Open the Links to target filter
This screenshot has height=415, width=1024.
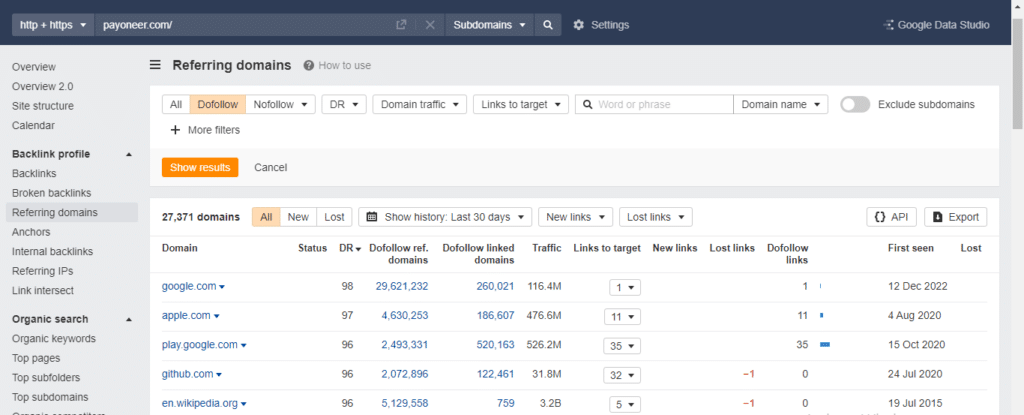(x=520, y=105)
